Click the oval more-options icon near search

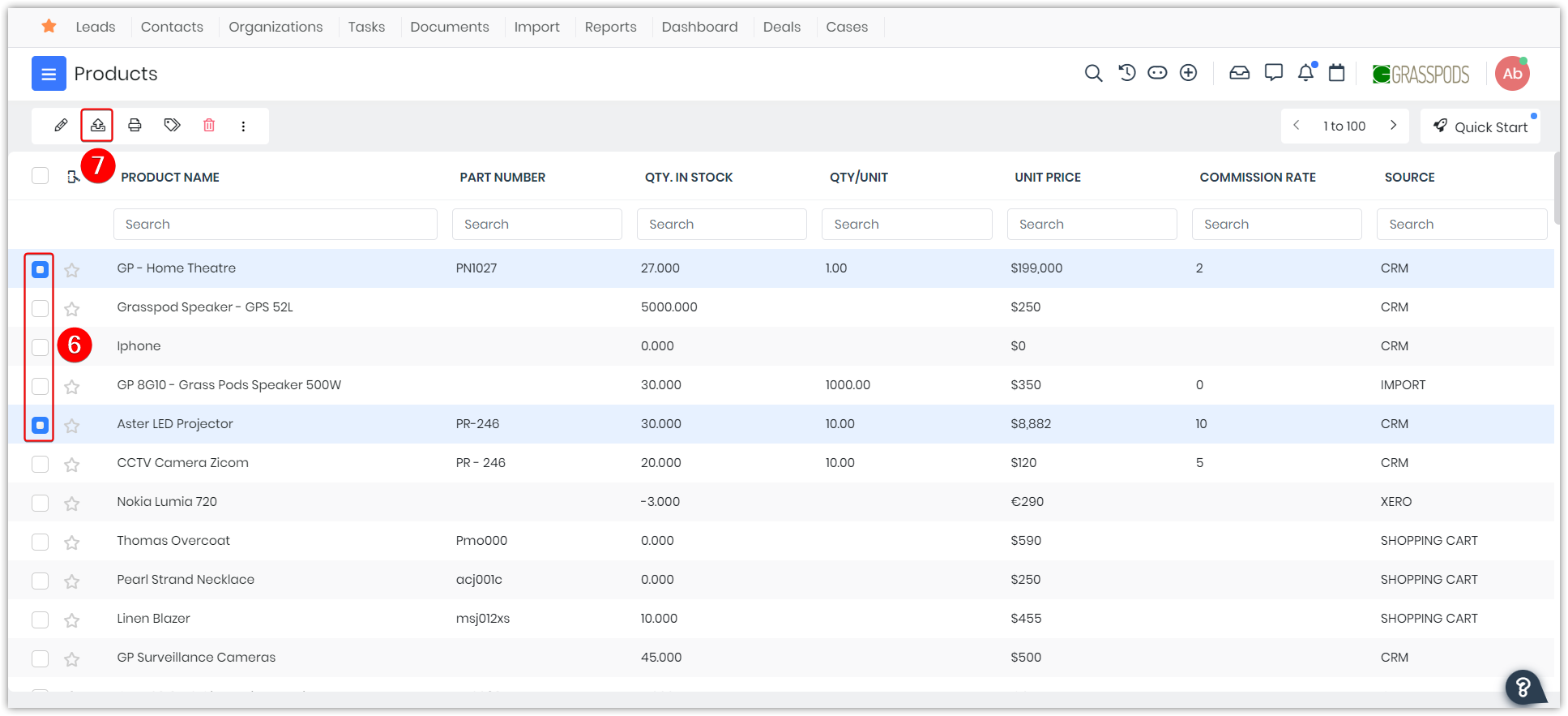point(1157,73)
